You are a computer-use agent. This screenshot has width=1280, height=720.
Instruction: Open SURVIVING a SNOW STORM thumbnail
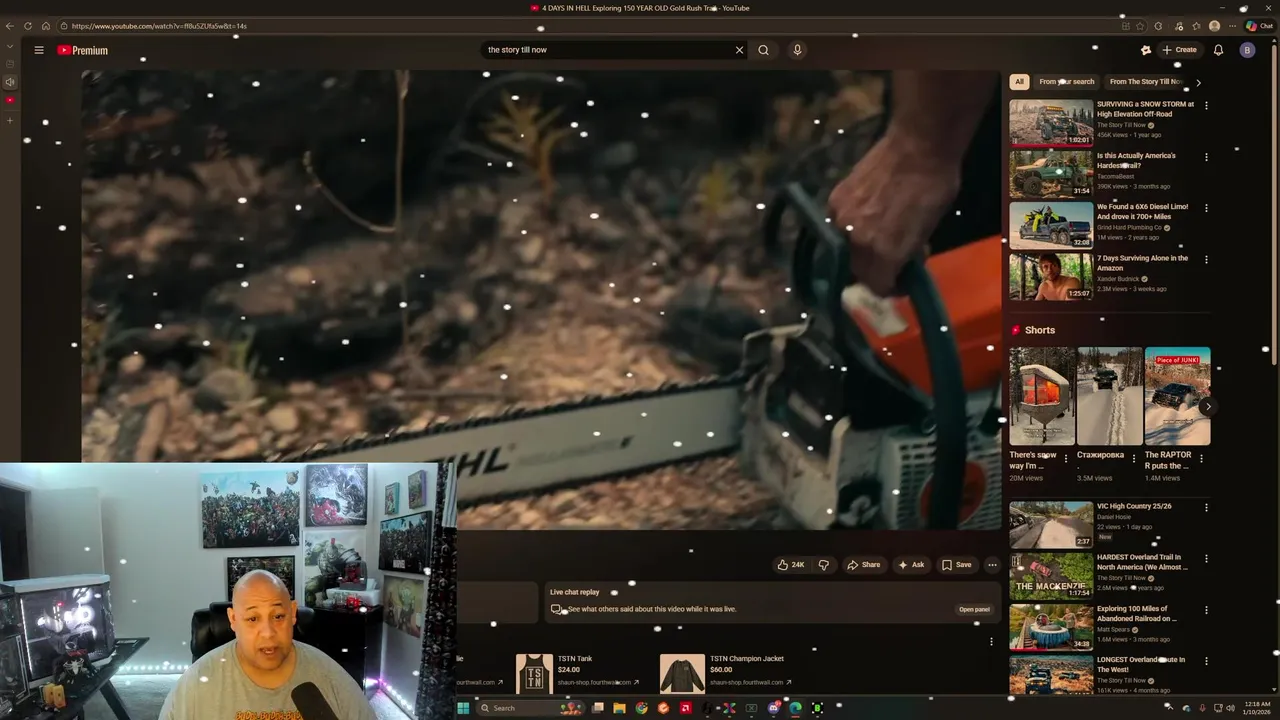(x=1051, y=123)
